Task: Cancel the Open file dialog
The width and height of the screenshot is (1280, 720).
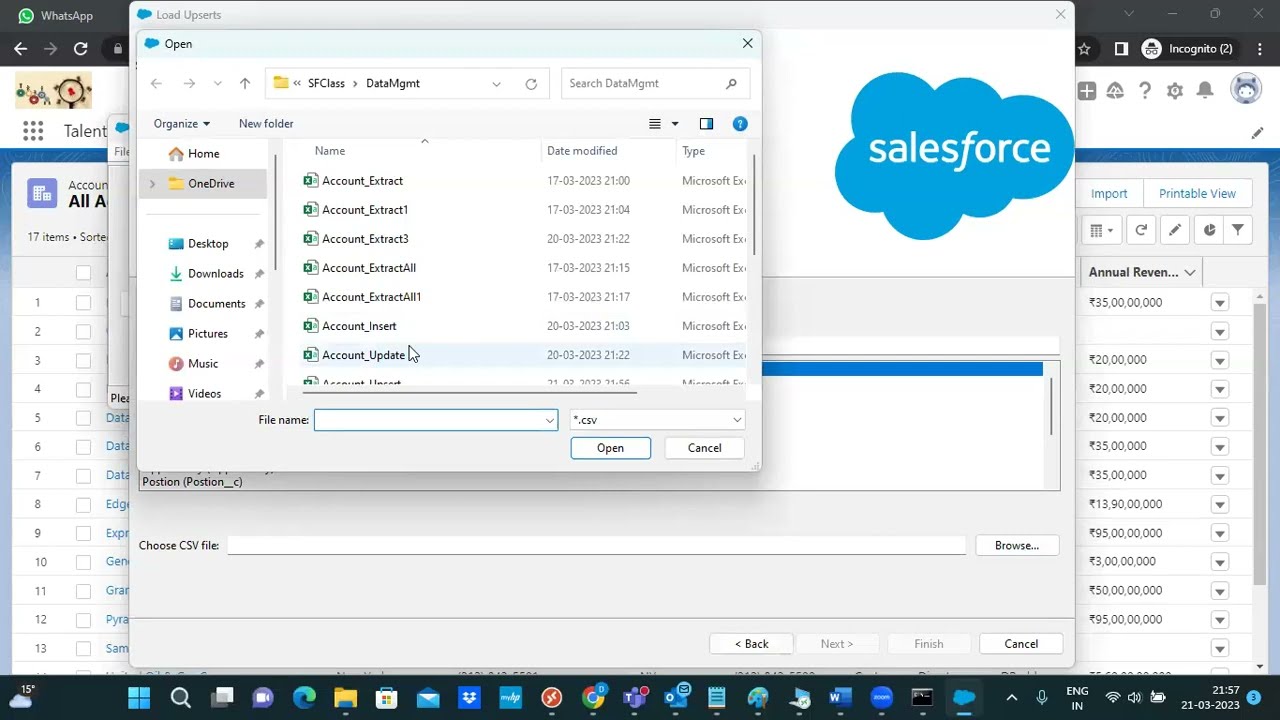Action: pyautogui.click(x=704, y=448)
